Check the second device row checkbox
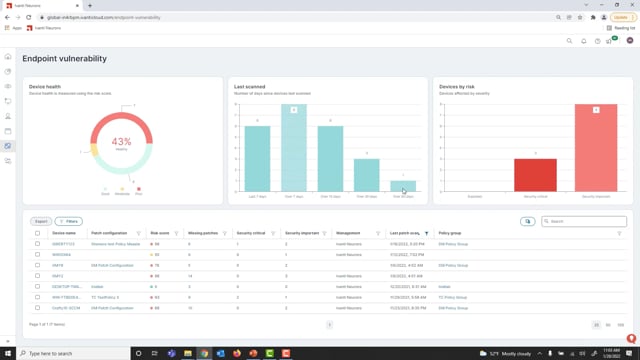The width and height of the screenshot is (640, 360). point(38,254)
